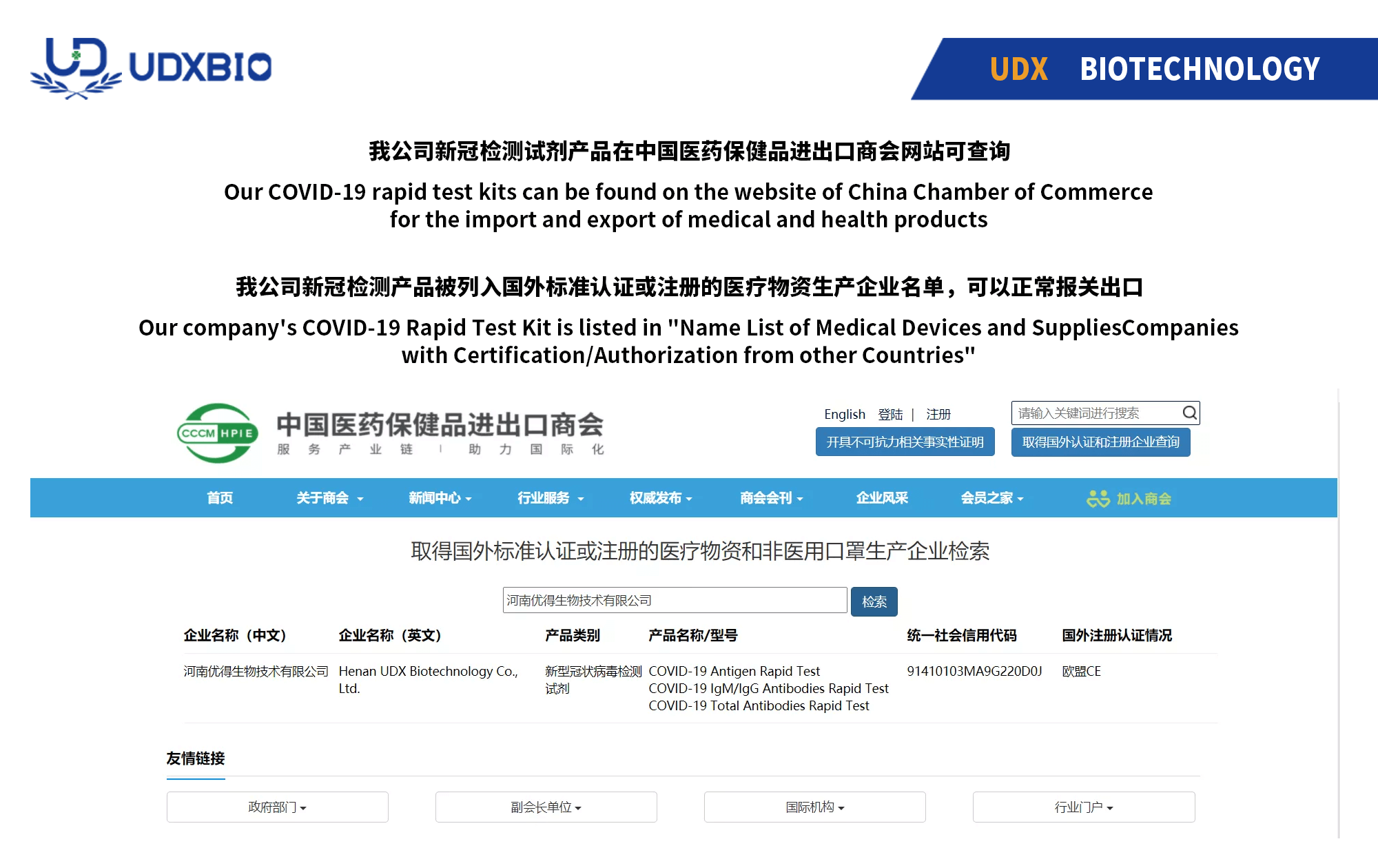Click the 统一社会信用代码 column header
1378x868 pixels.
[x=961, y=635]
